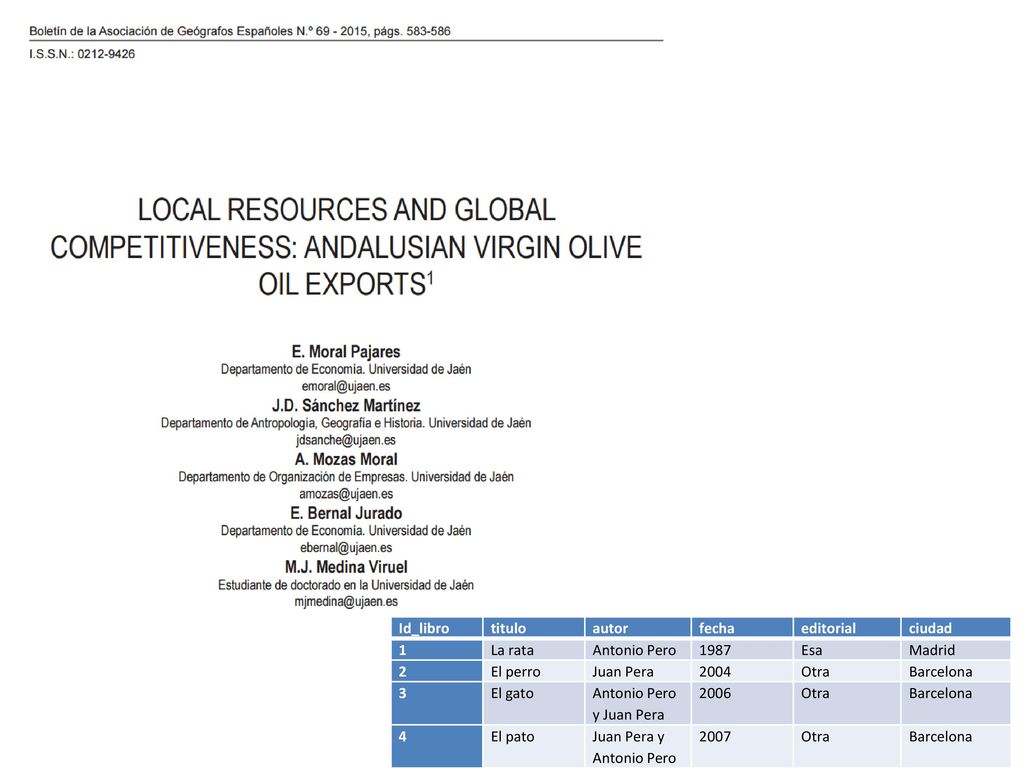The height and width of the screenshot is (768, 1024).
Task: Click the Id_libro cell '2'
Action: [x=437, y=671]
